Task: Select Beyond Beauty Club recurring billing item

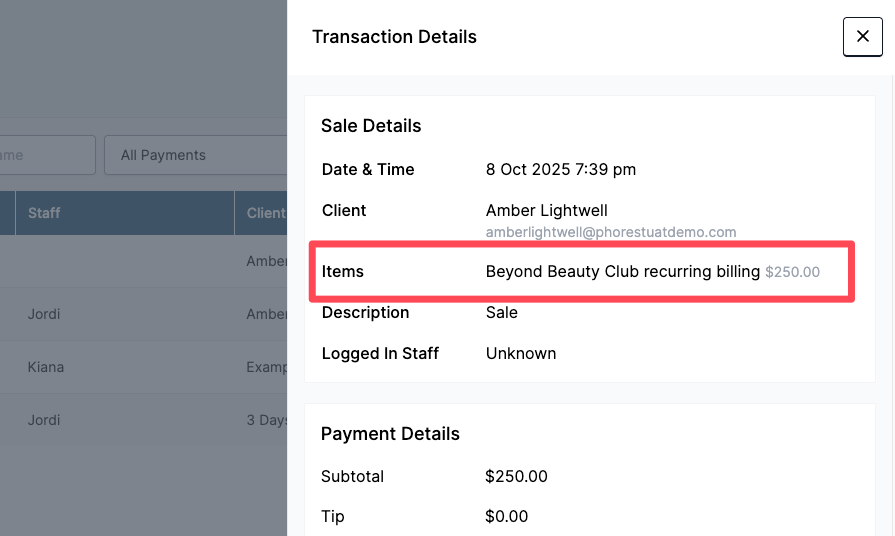Action: click(622, 271)
